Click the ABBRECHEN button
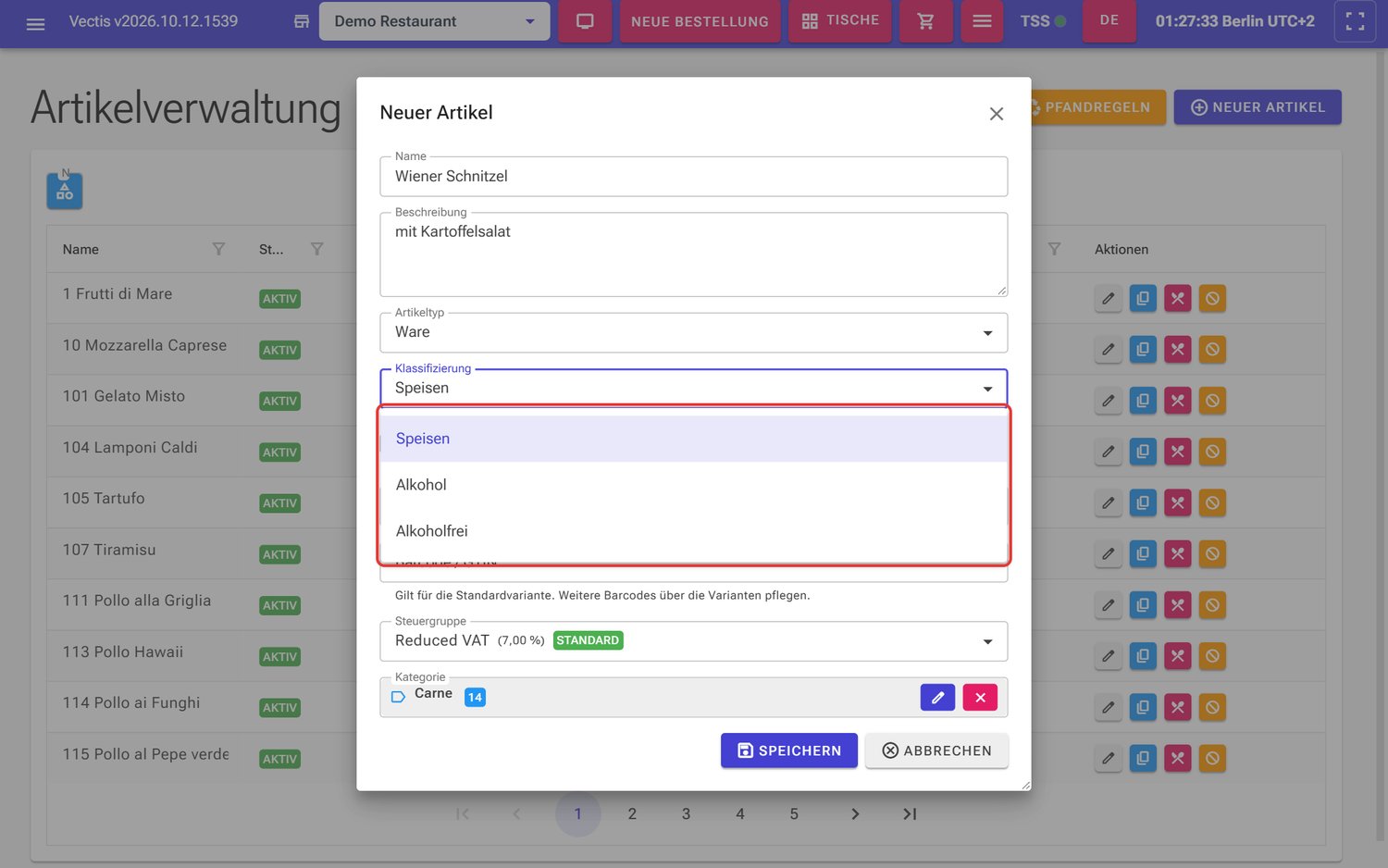 pos(936,750)
